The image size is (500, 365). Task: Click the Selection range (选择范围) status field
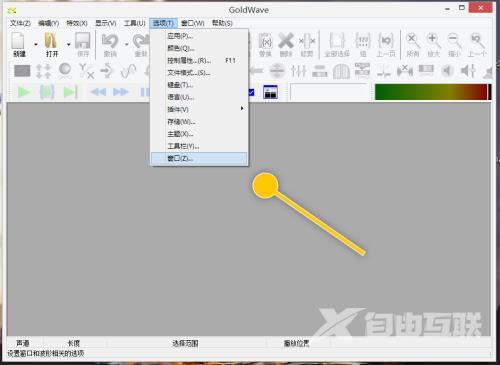[185, 343]
